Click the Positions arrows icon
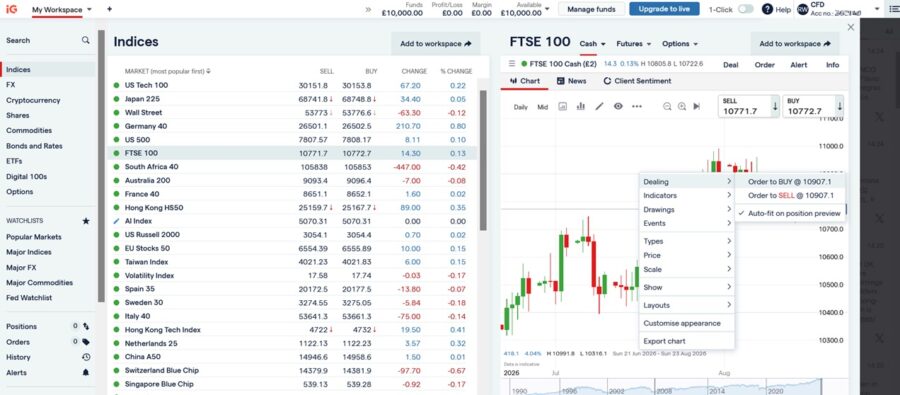This screenshot has width=900, height=395. (86, 326)
